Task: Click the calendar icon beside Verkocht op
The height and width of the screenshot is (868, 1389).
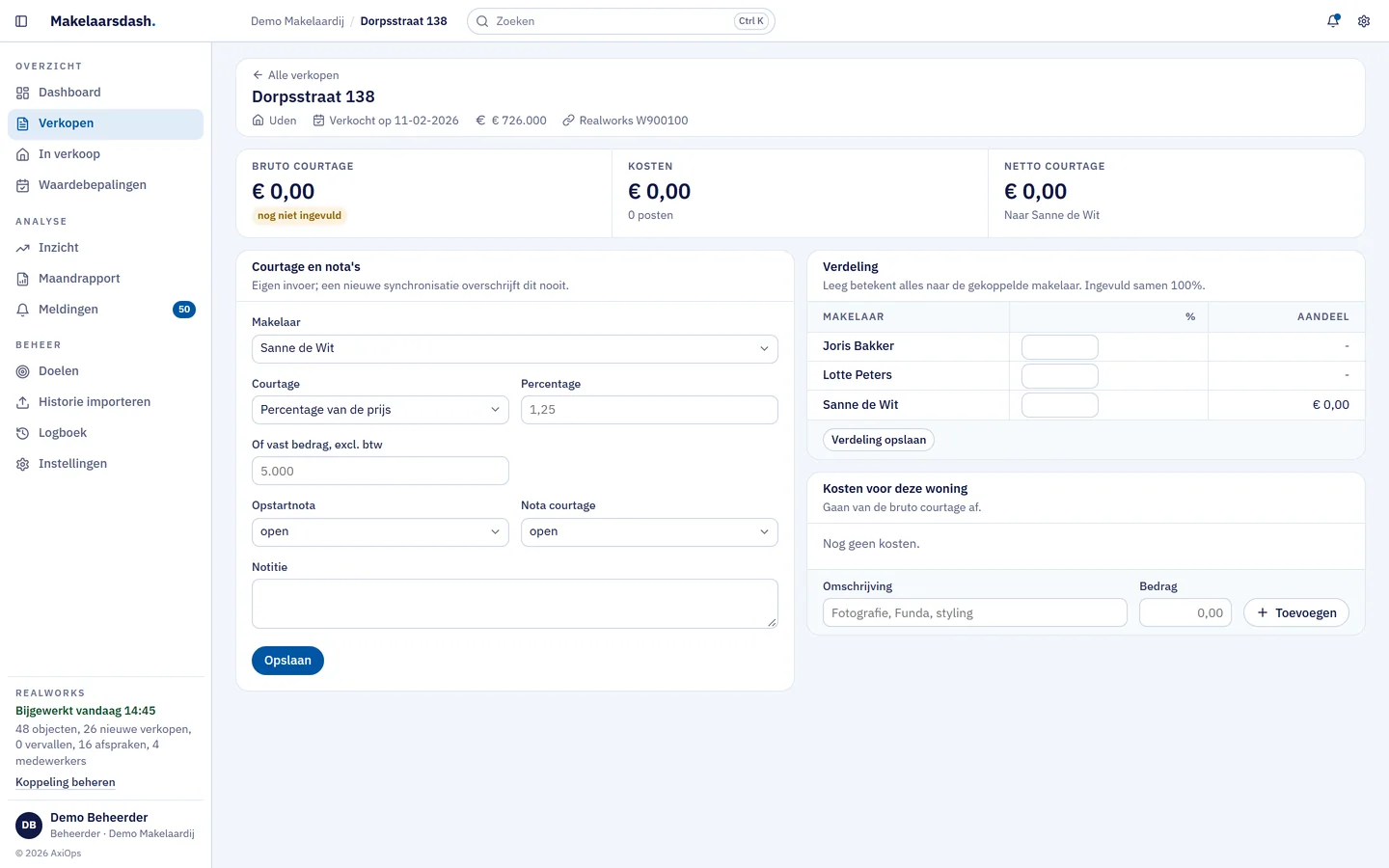Action: (x=318, y=121)
